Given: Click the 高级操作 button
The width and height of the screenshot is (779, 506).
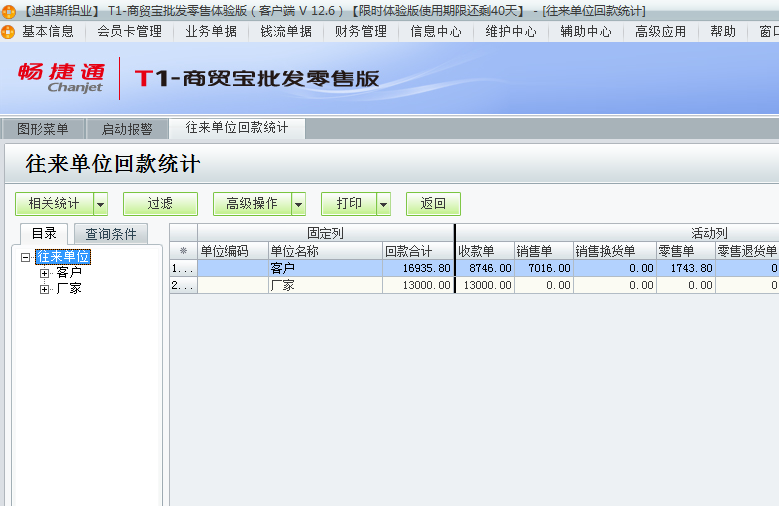Looking at the screenshot, I should [252, 204].
